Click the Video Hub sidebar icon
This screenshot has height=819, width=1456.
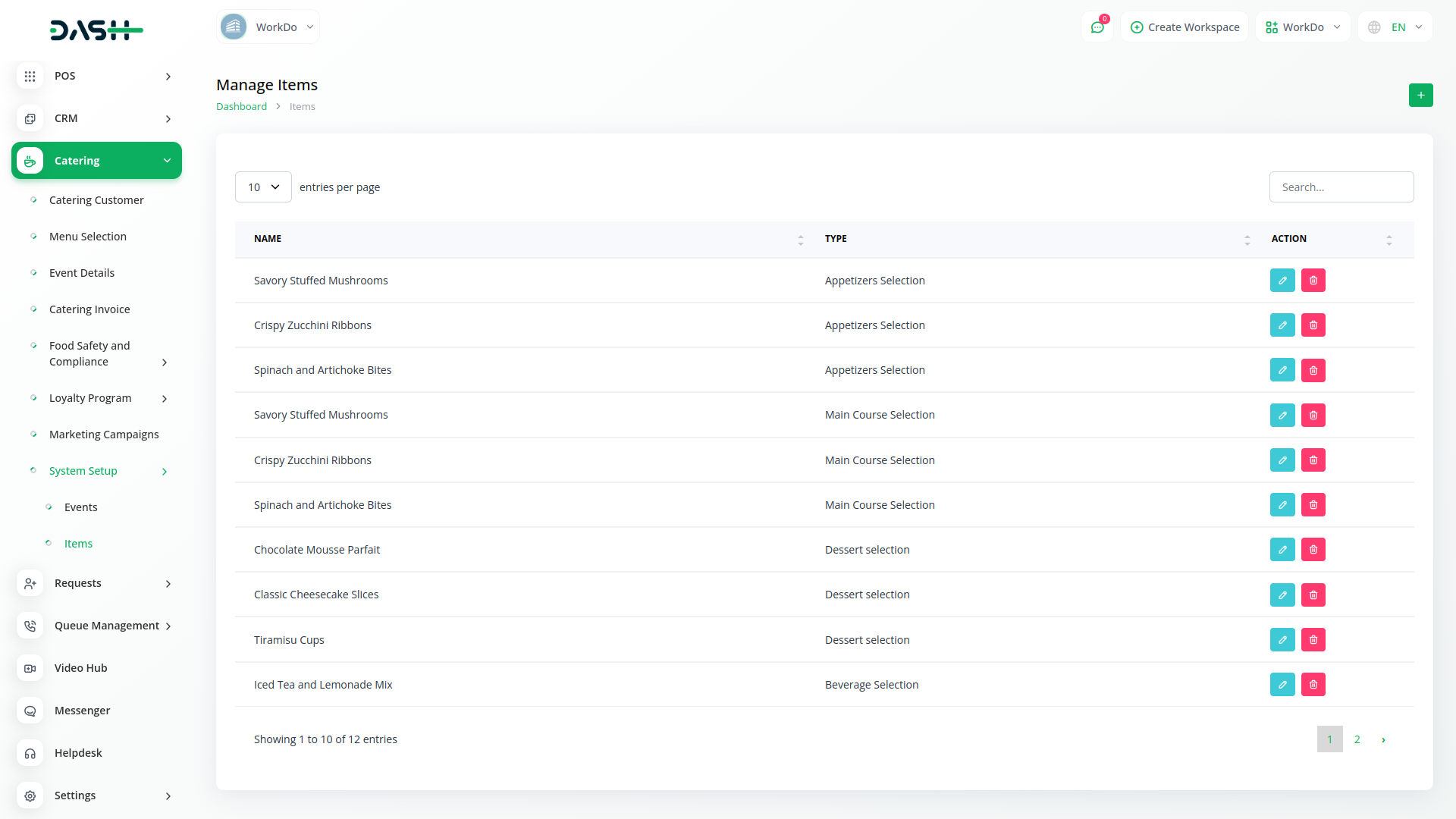(30, 668)
